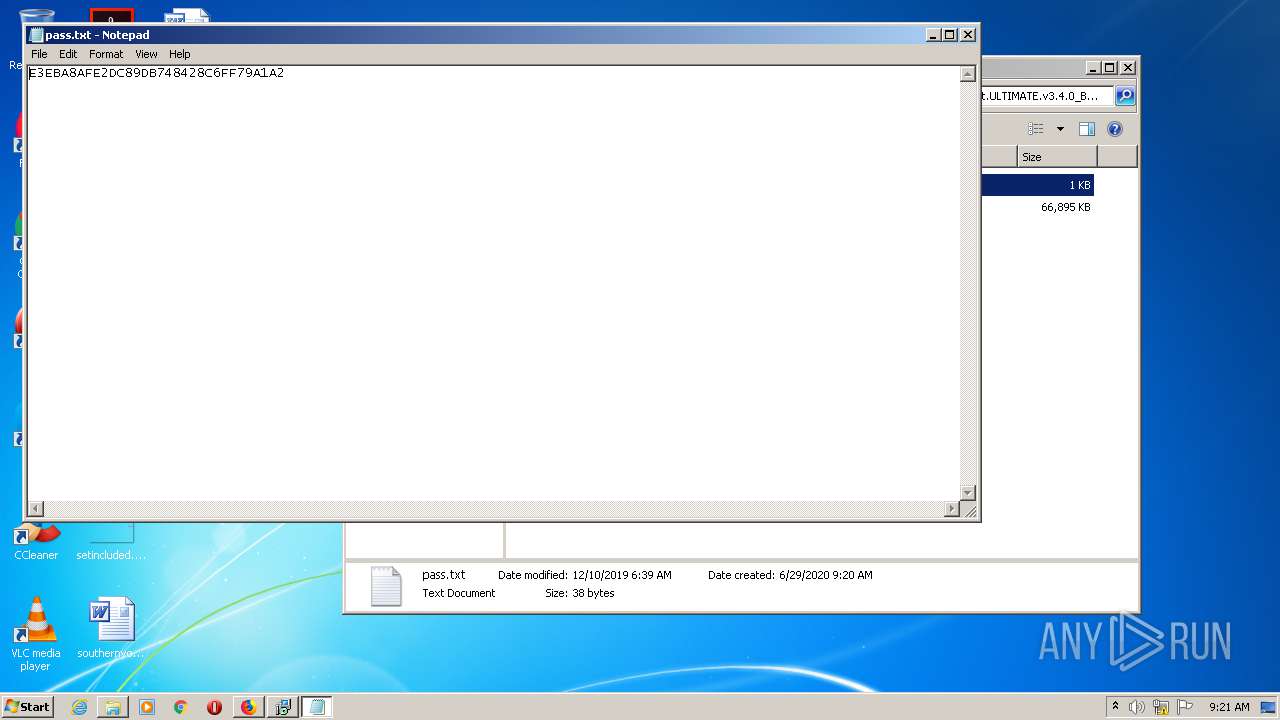The image size is (1280, 720).
Task: Open the volume speaker tray icon
Action: [x=1137, y=707]
